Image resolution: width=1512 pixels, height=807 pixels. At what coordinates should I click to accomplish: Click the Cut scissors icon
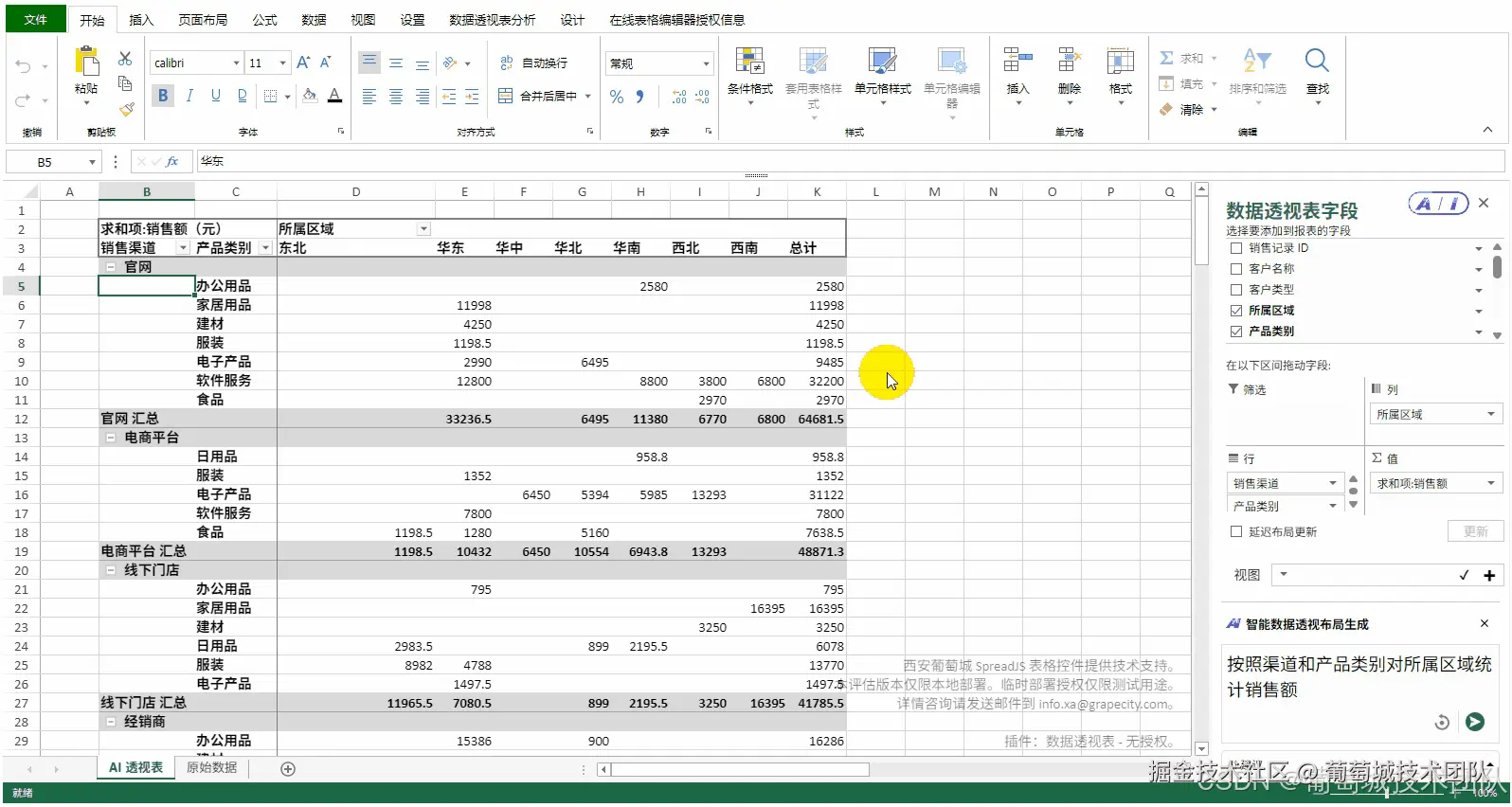tap(125, 59)
